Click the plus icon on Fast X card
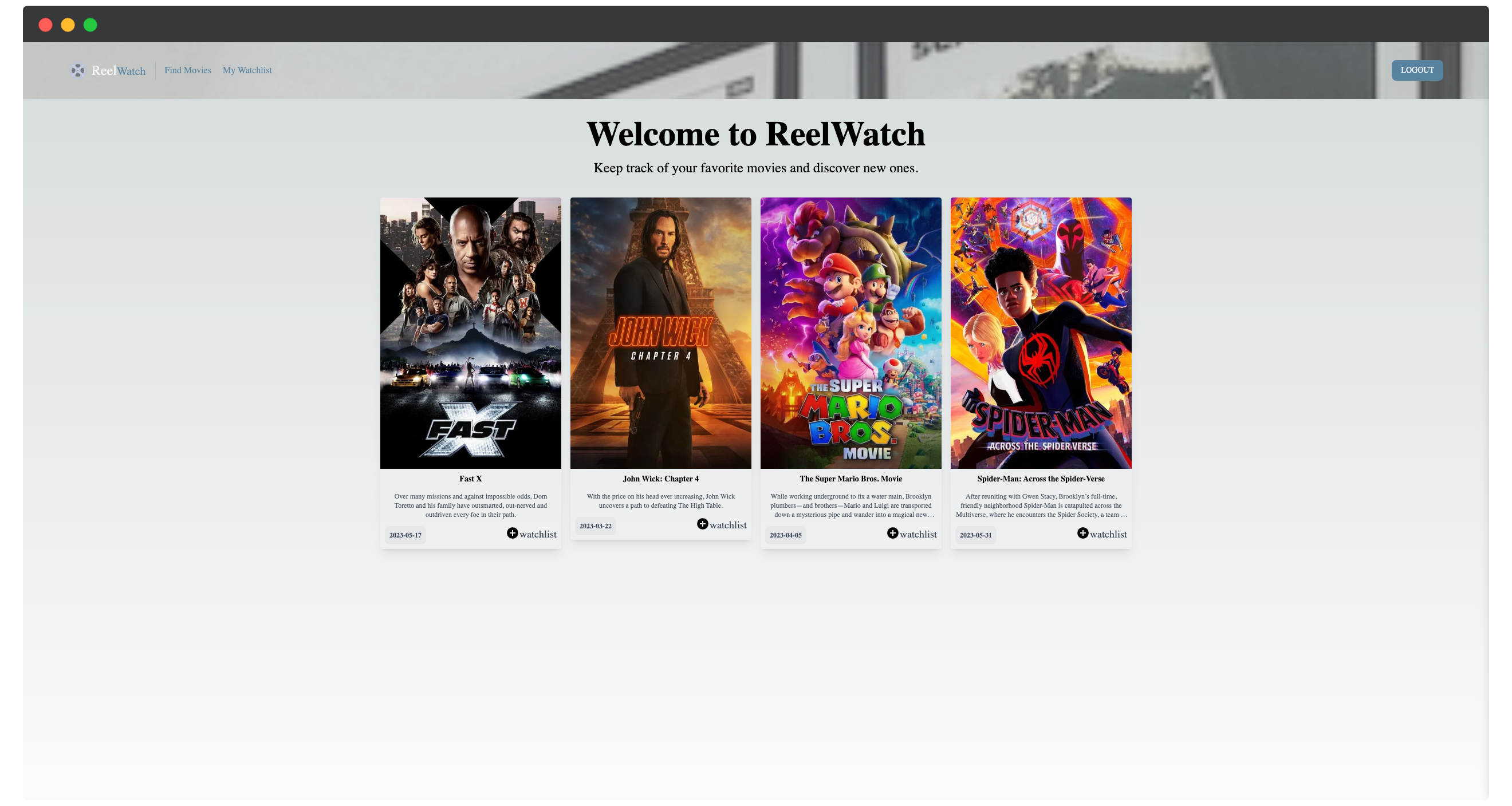Image resolution: width=1512 pixels, height=806 pixels. [513, 532]
